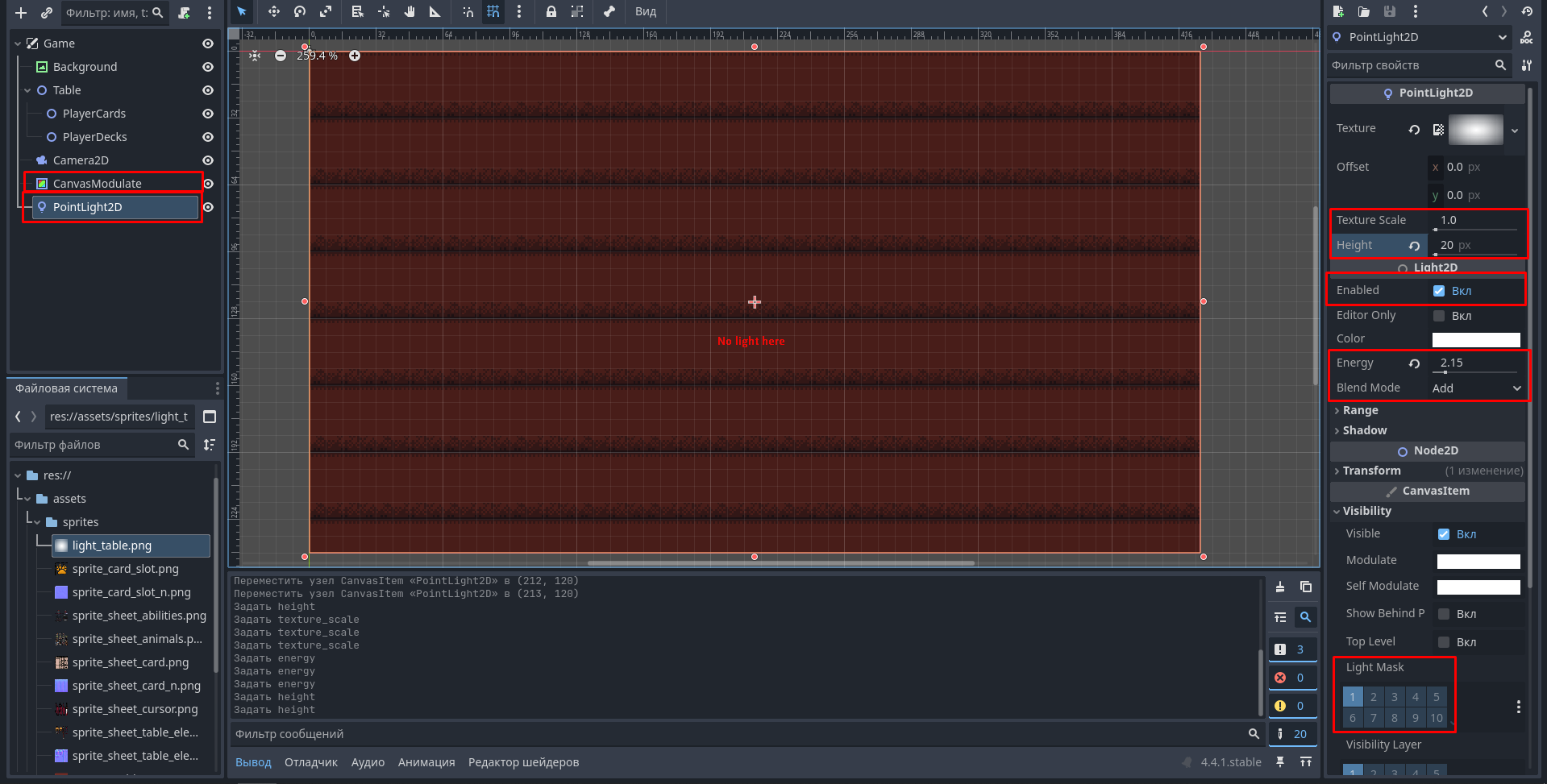Select the Pan mode hand tool
Viewport: 1547px width, 784px height.
(410, 11)
